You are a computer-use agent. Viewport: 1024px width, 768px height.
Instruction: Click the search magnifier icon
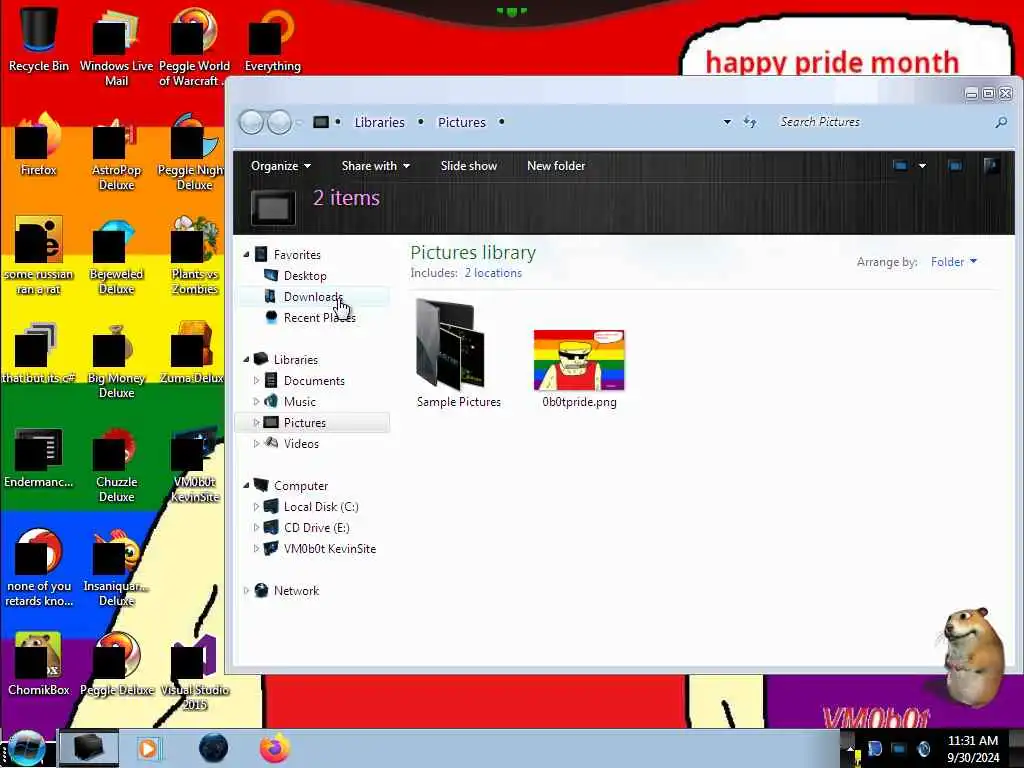pos(1000,122)
